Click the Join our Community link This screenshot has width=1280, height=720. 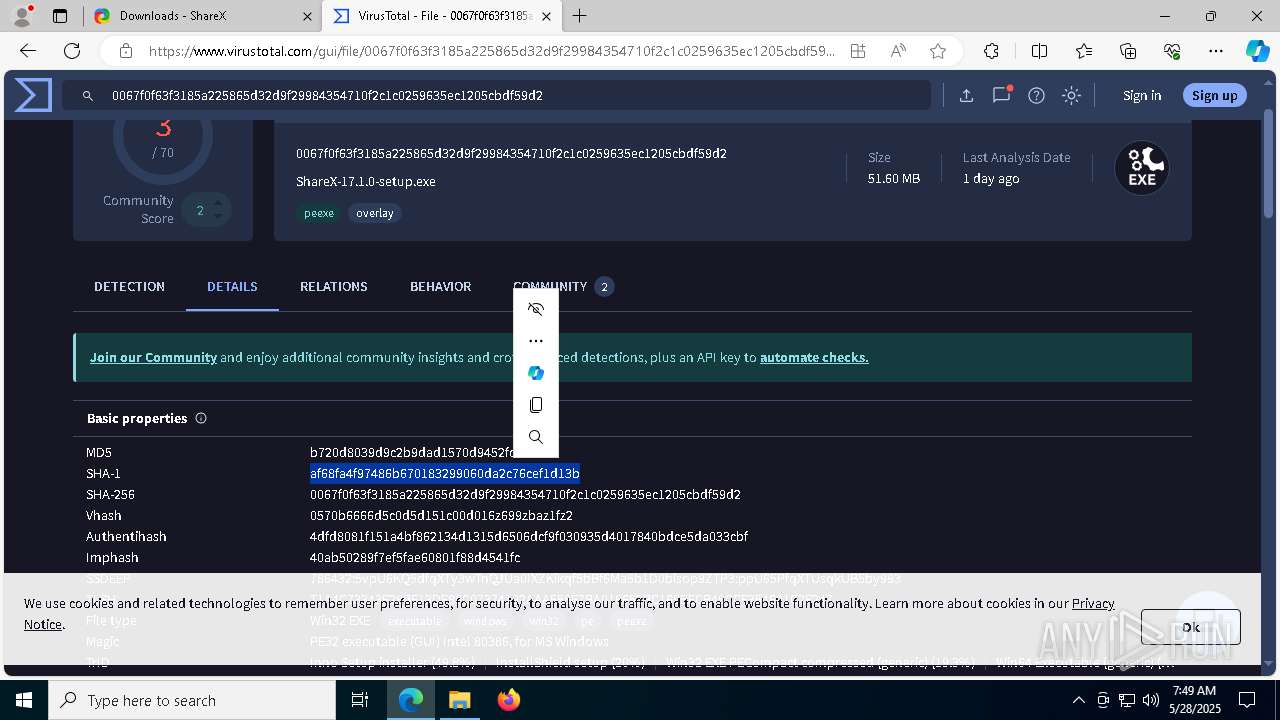(153, 357)
